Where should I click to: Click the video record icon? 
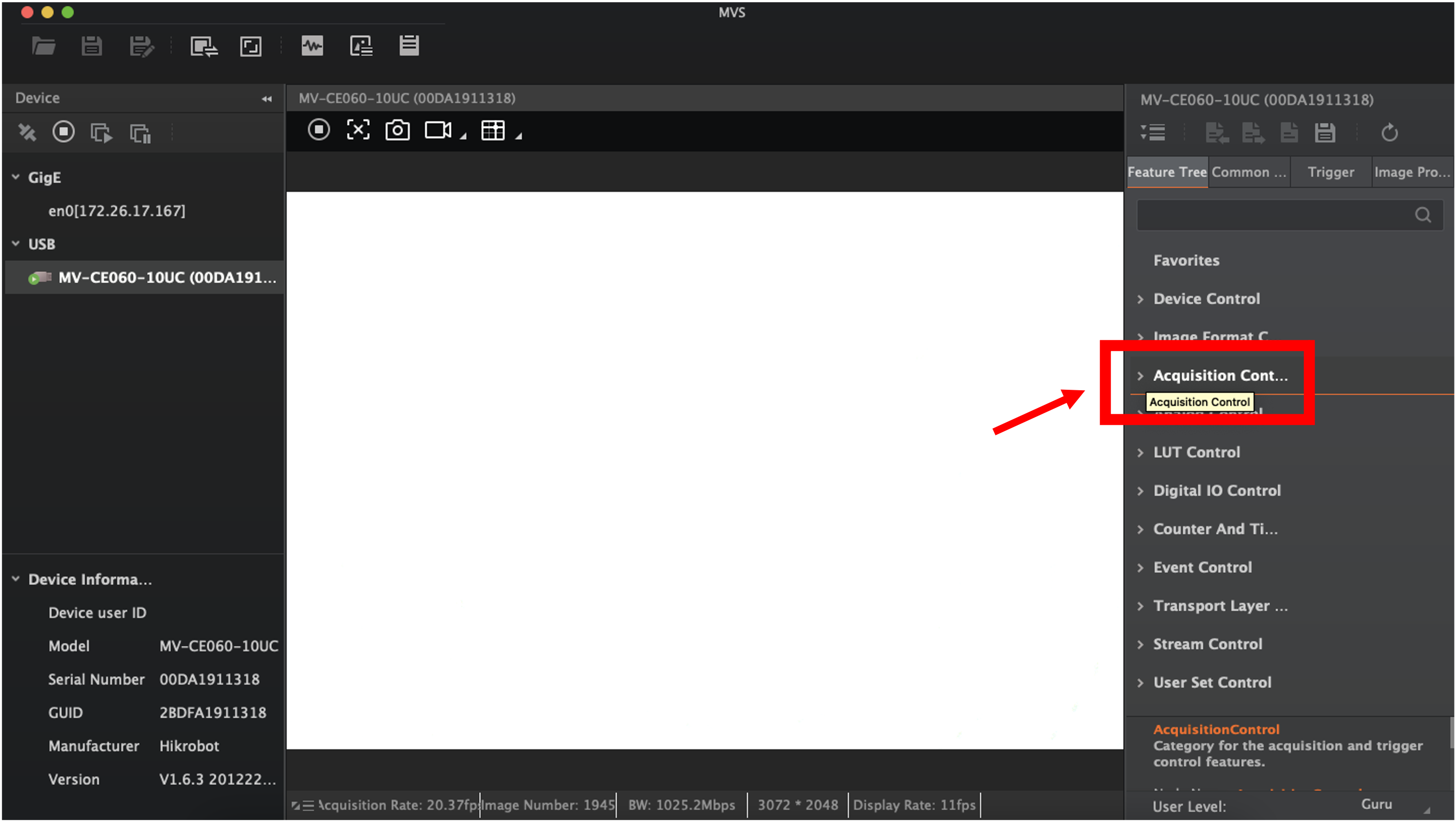tap(437, 130)
